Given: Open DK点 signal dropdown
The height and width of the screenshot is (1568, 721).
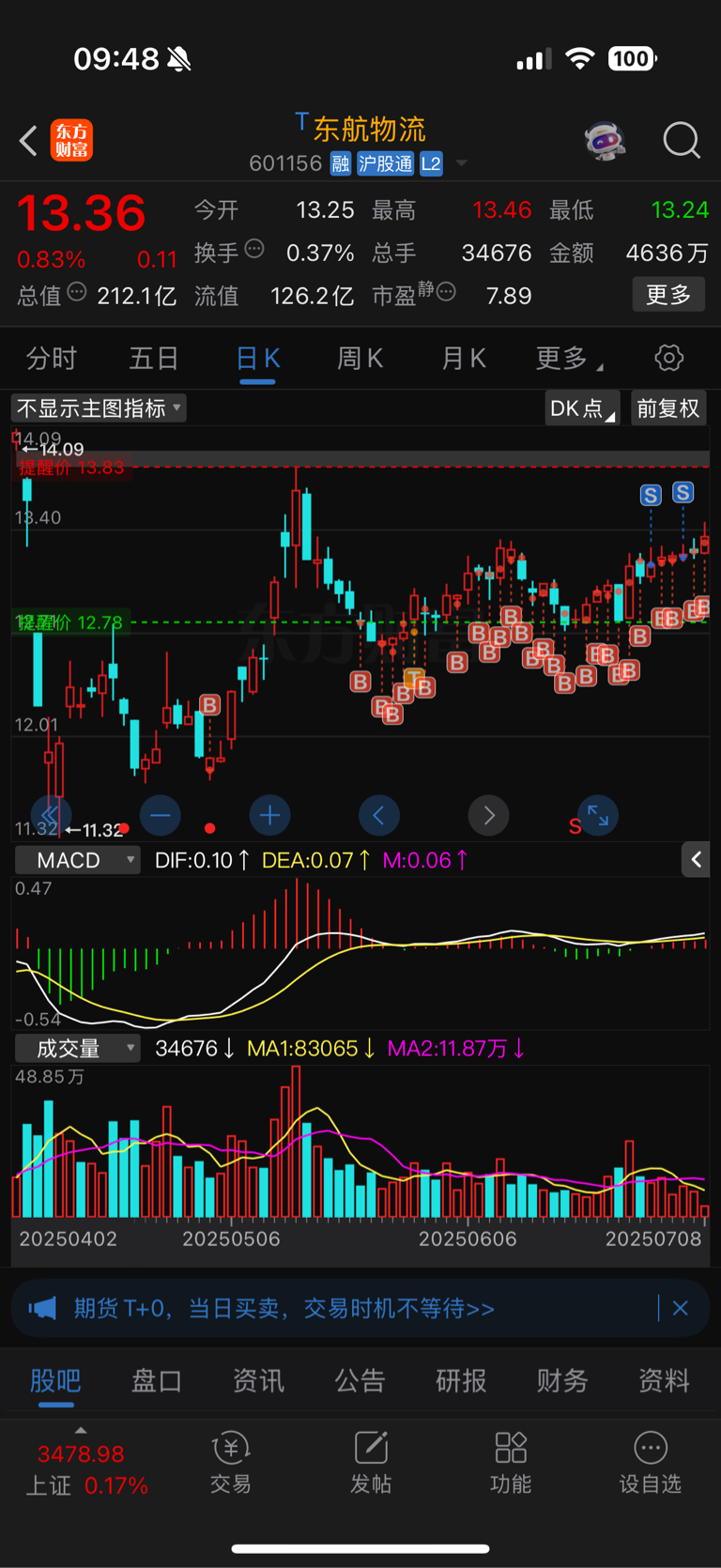Looking at the screenshot, I should 582,408.
